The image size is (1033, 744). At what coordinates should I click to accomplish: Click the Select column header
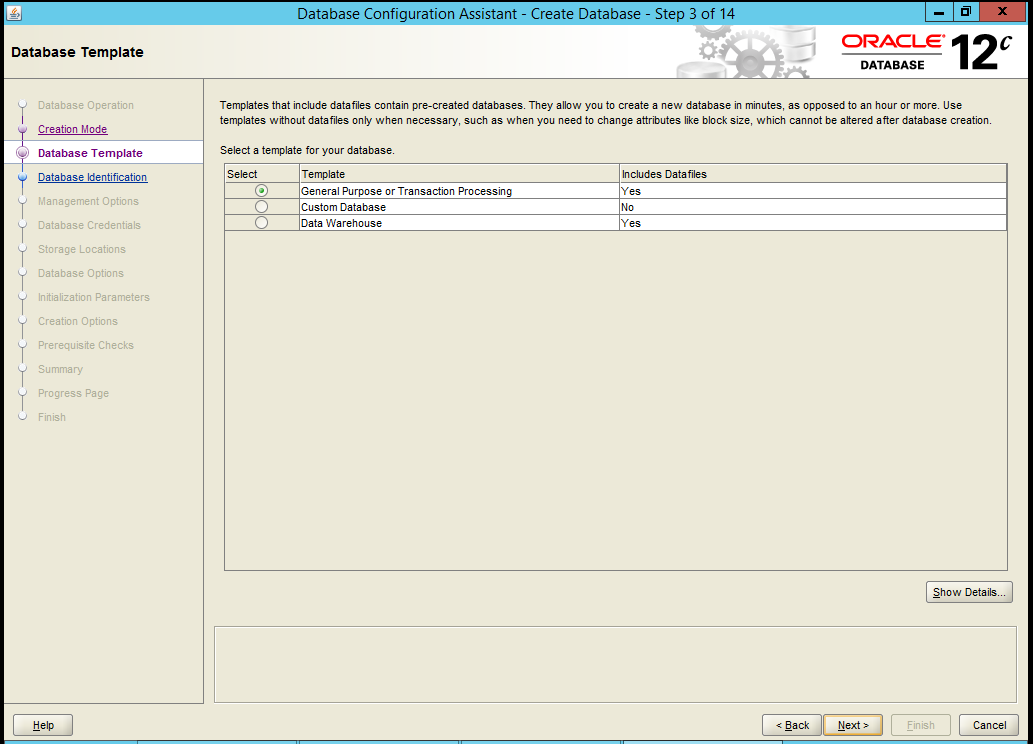point(262,174)
